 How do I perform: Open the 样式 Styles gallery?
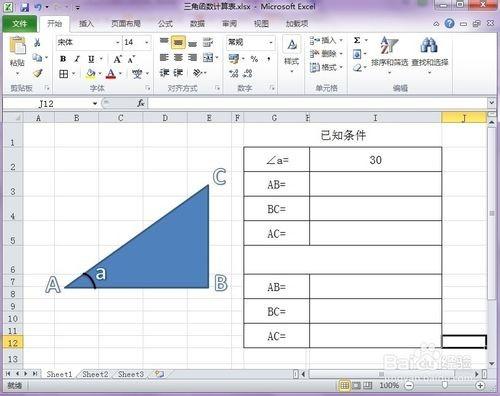pos(291,54)
